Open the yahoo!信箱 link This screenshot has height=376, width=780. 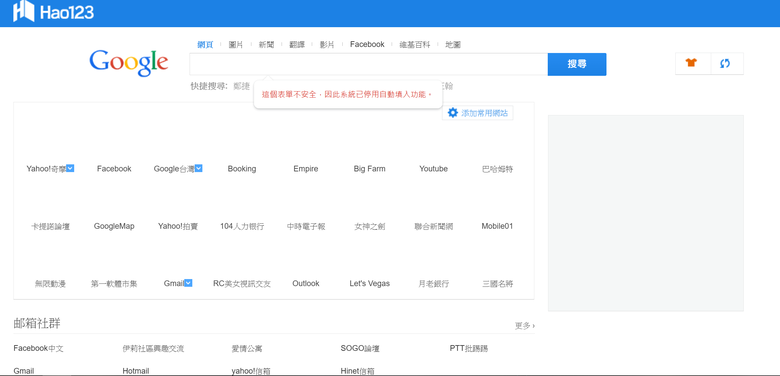pyautogui.click(x=251, y=371)
